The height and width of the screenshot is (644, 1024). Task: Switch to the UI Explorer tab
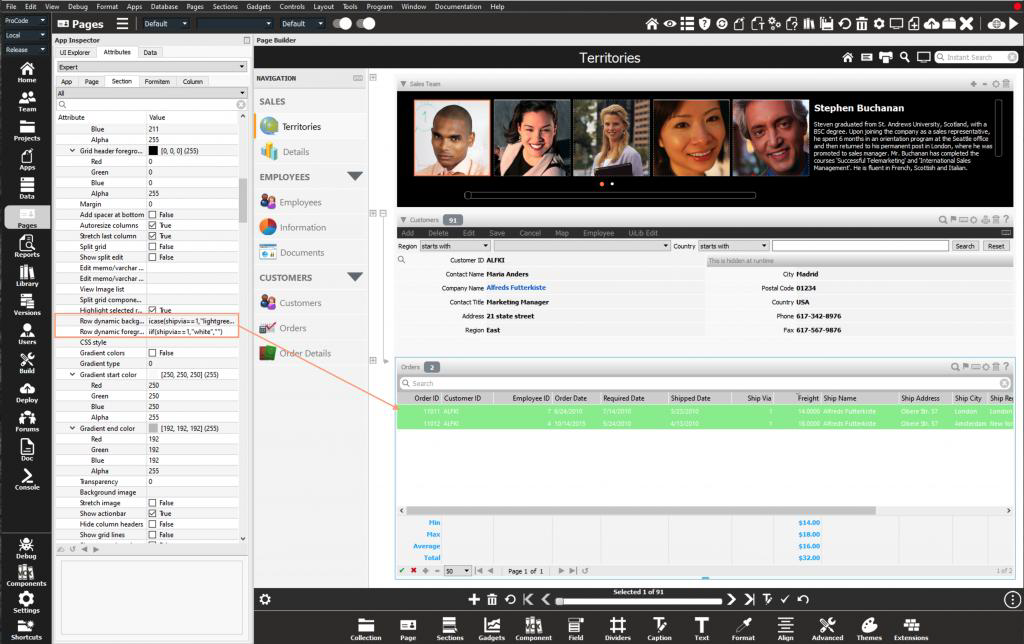(x=75, y=52)
